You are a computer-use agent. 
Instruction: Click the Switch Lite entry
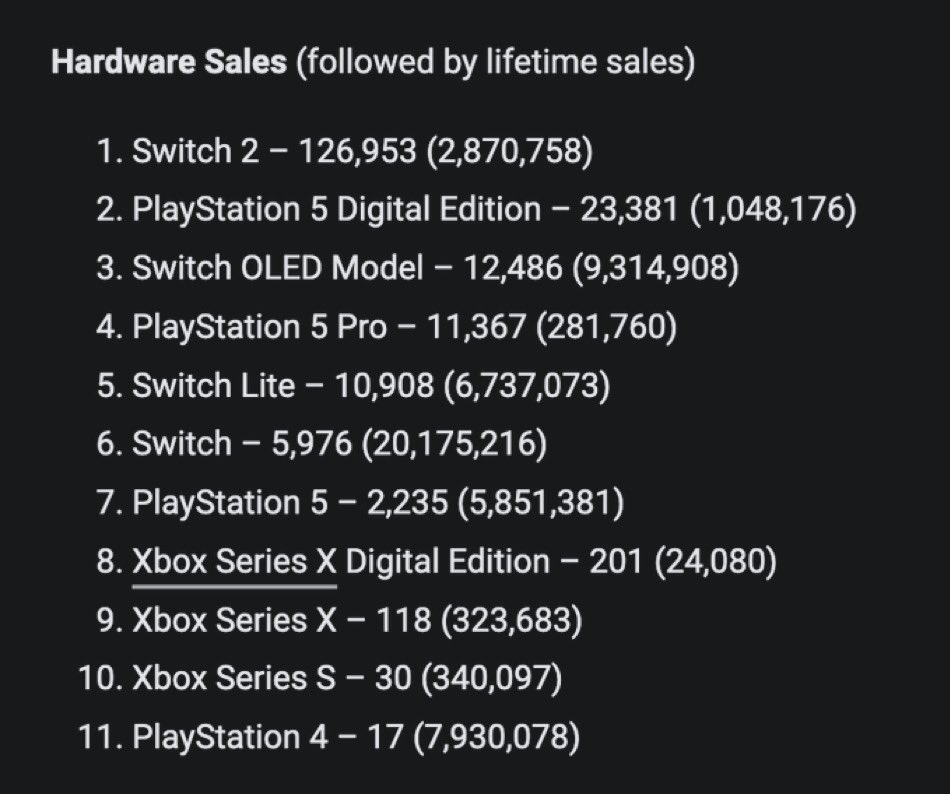213,387
